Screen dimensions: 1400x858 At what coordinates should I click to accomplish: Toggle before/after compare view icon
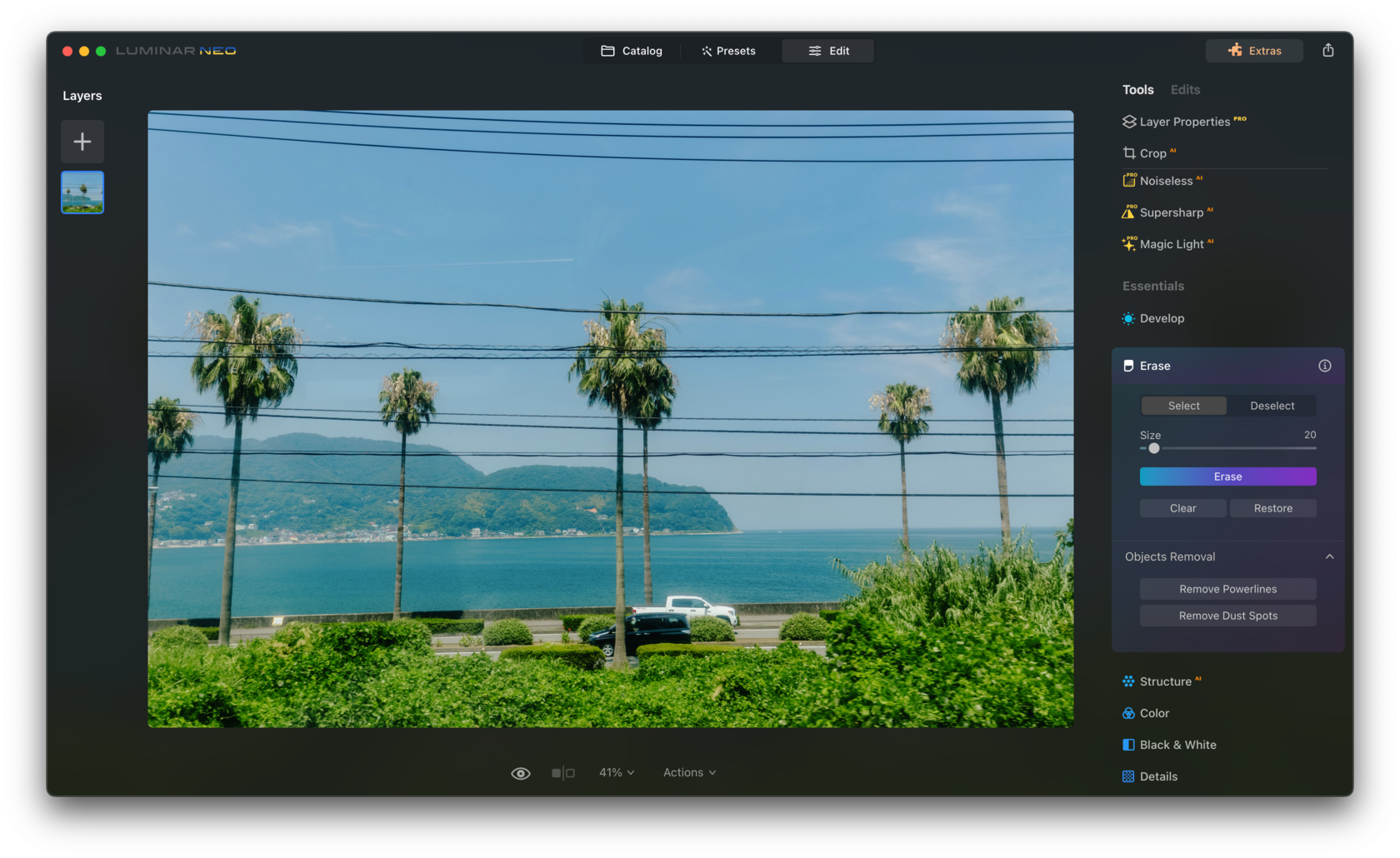point(563,773)
